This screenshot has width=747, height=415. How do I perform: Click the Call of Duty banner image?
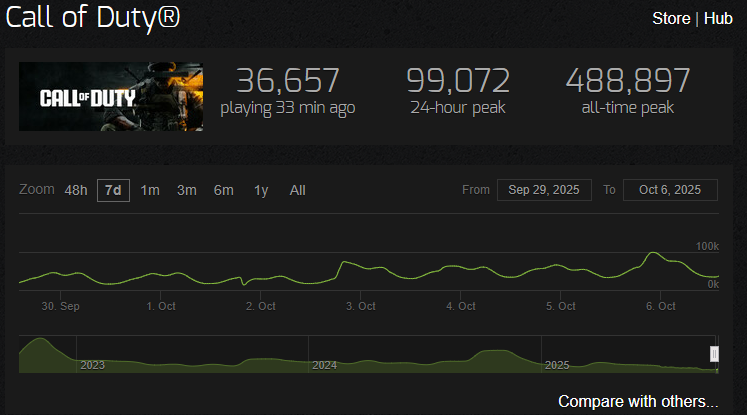point(111,97)
